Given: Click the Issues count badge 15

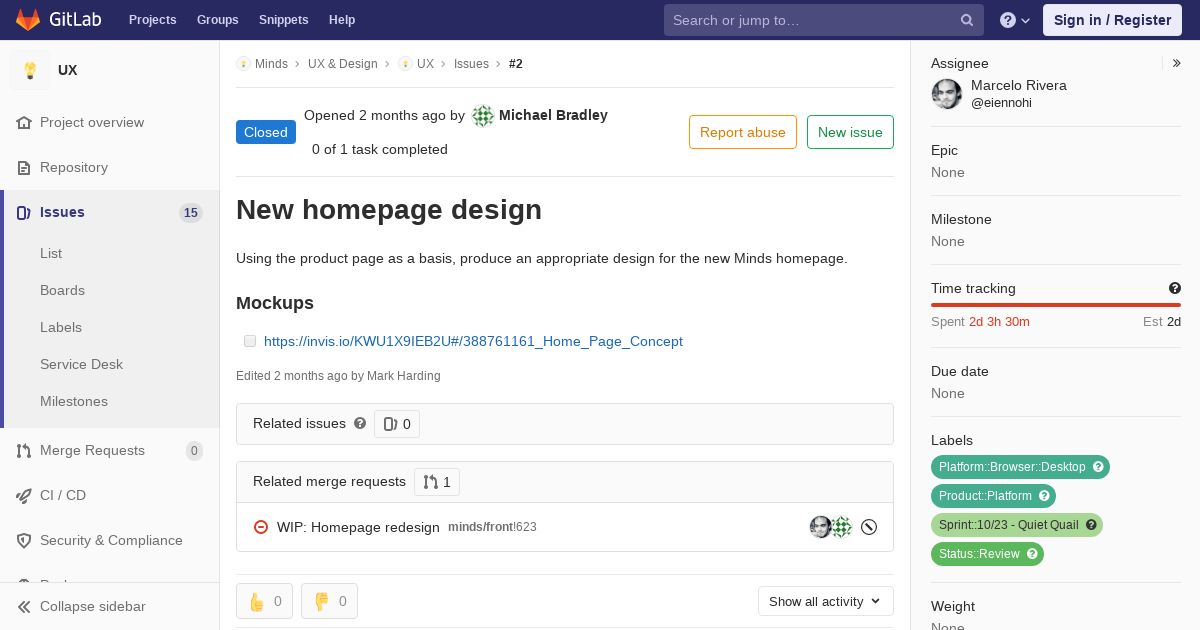Looking at the screenshot, I should click(x=191, y=212).
